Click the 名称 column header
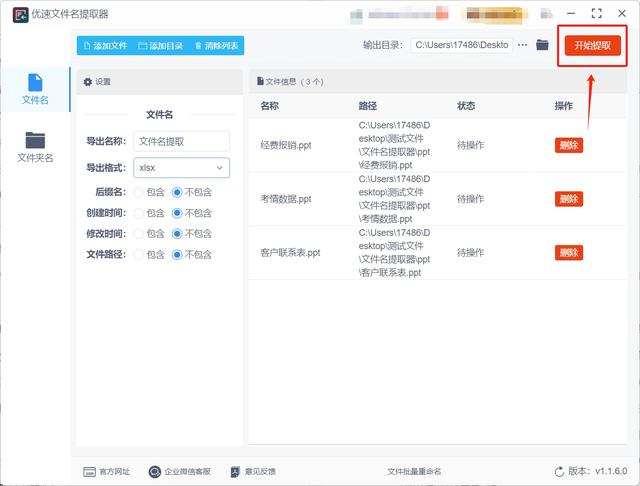 click(x=269, y=106)
